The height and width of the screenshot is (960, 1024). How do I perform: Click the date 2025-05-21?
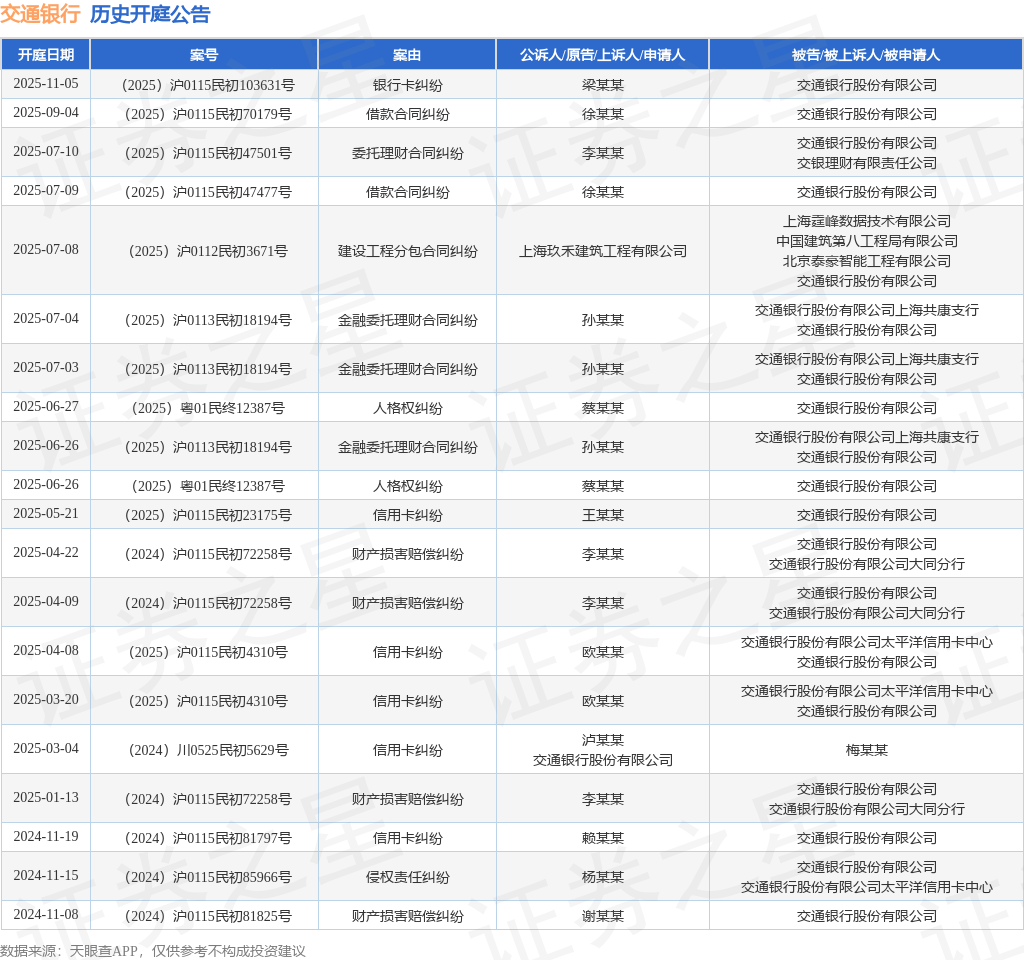pyautogui.click(x=46, y=514)
